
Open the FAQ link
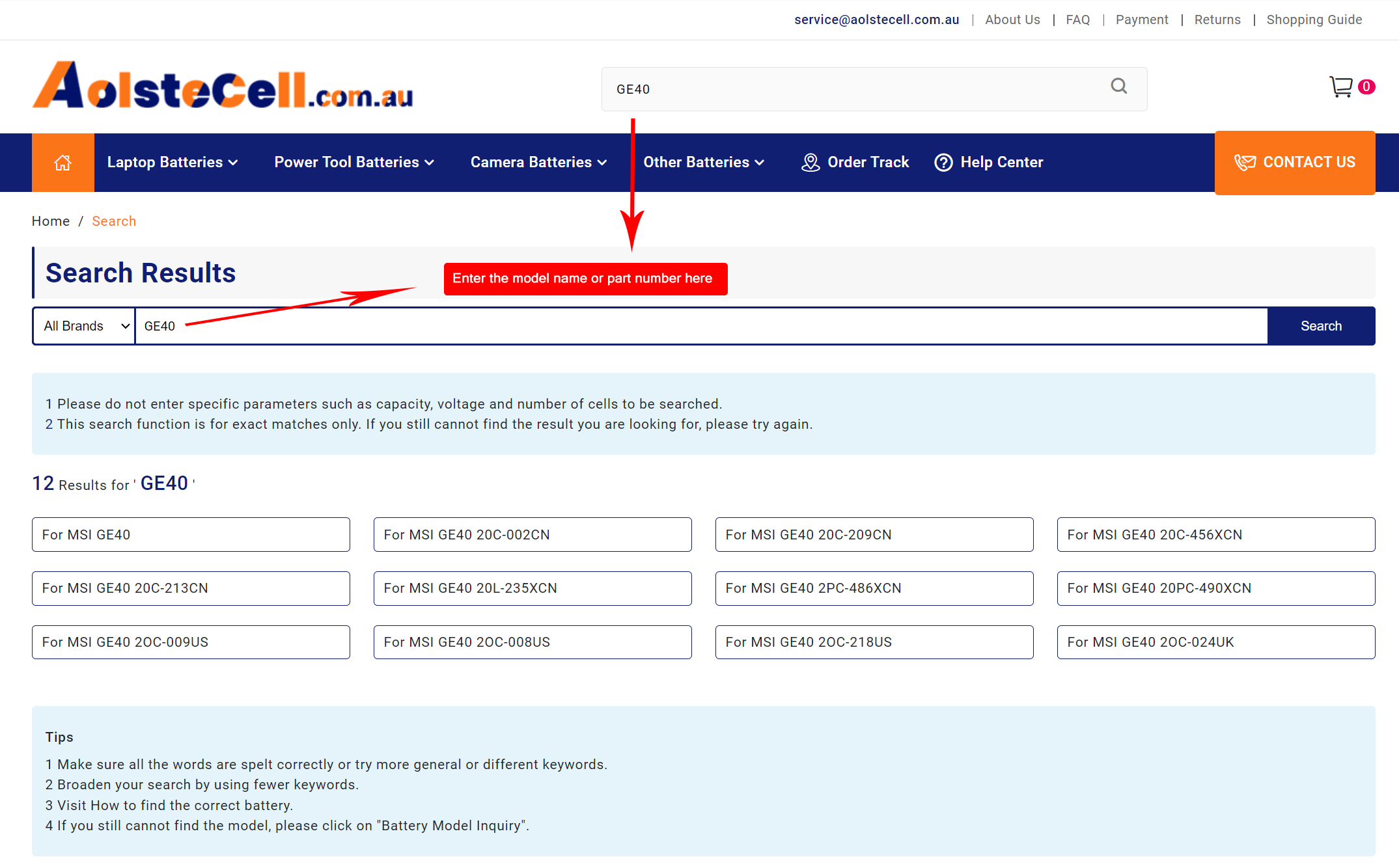pyautogui.click(x=1077, y=20)
